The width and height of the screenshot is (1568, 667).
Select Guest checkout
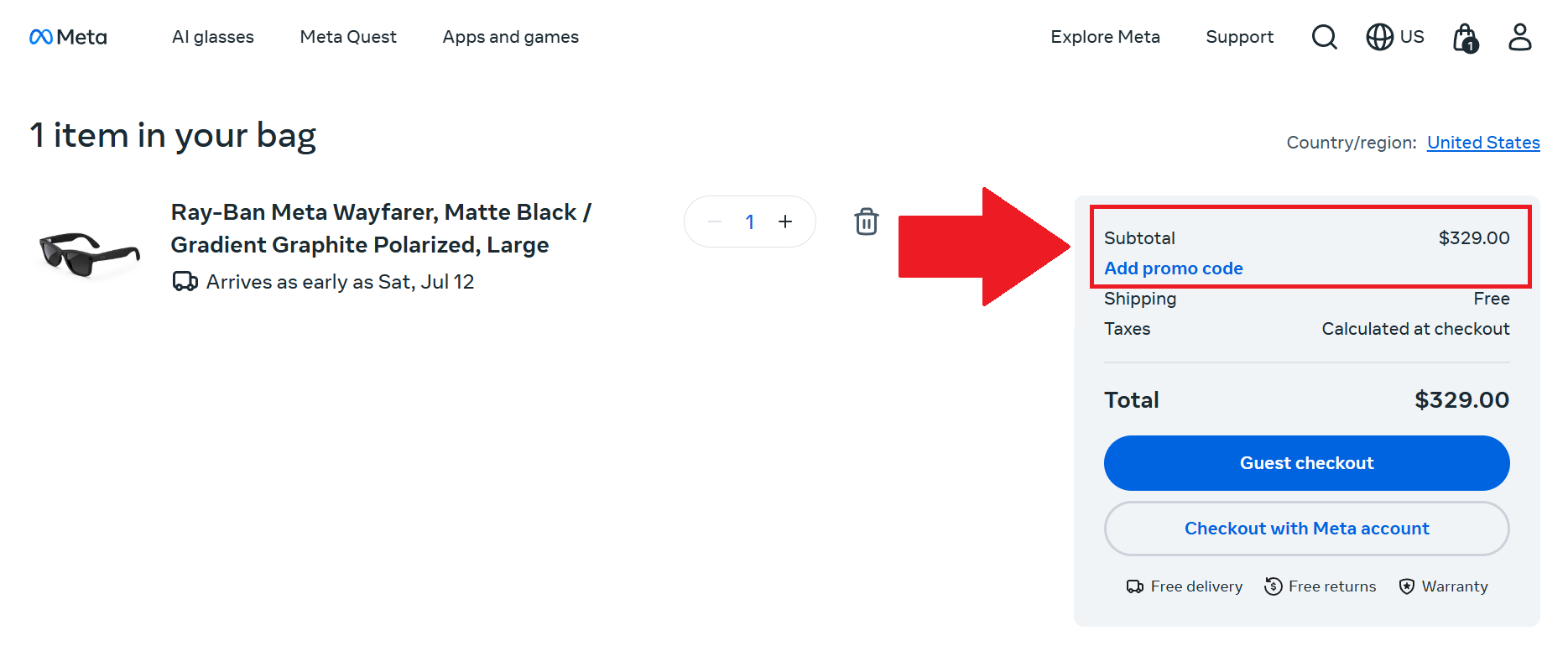tap(1305, 462)
